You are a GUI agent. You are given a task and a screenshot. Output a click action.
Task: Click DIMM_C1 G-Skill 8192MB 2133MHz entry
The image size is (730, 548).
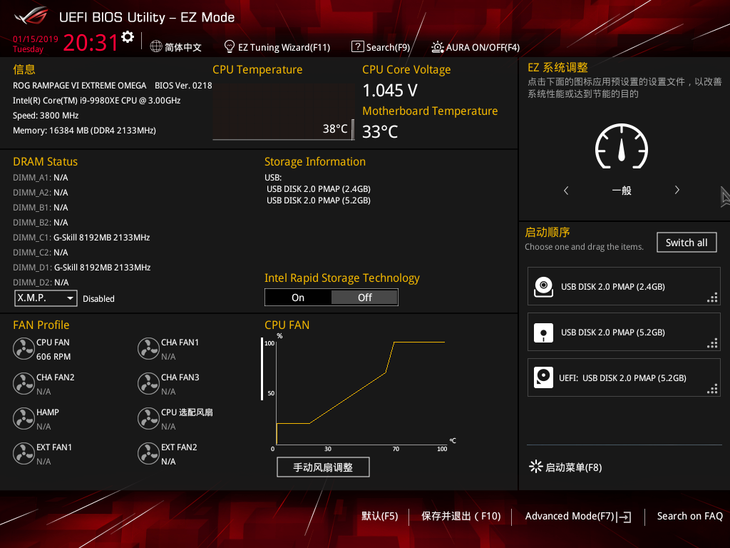click(x=81, y=237)
